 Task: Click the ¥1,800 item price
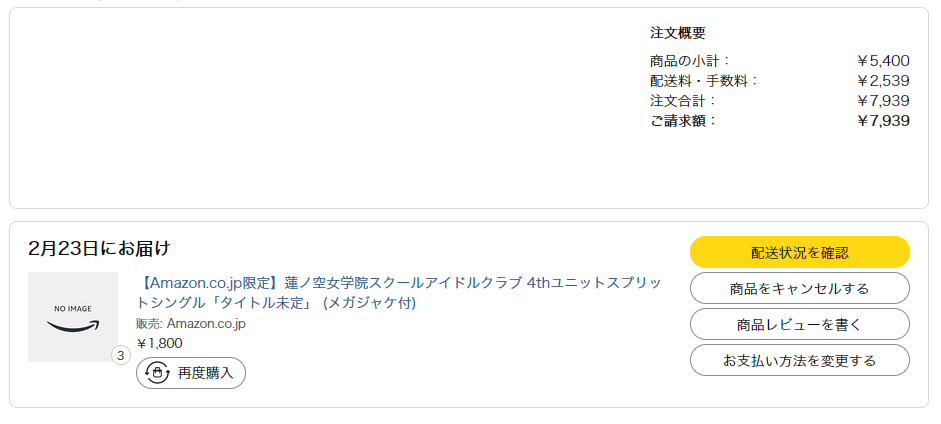coord(159,343)
